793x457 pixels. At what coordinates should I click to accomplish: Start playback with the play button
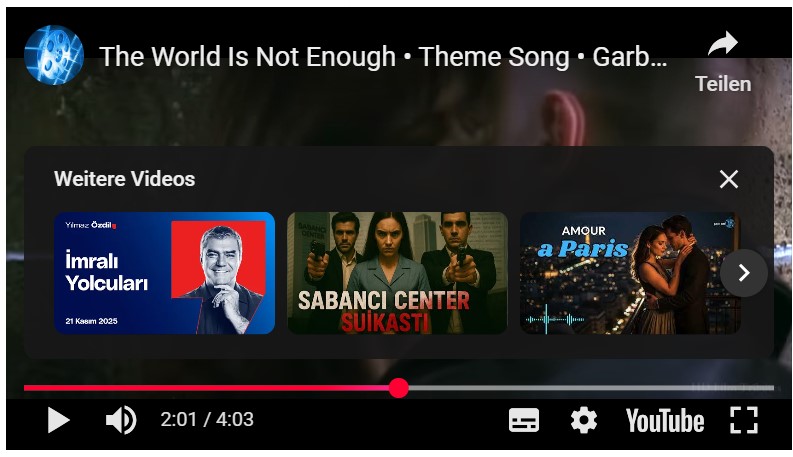point(58,420)
